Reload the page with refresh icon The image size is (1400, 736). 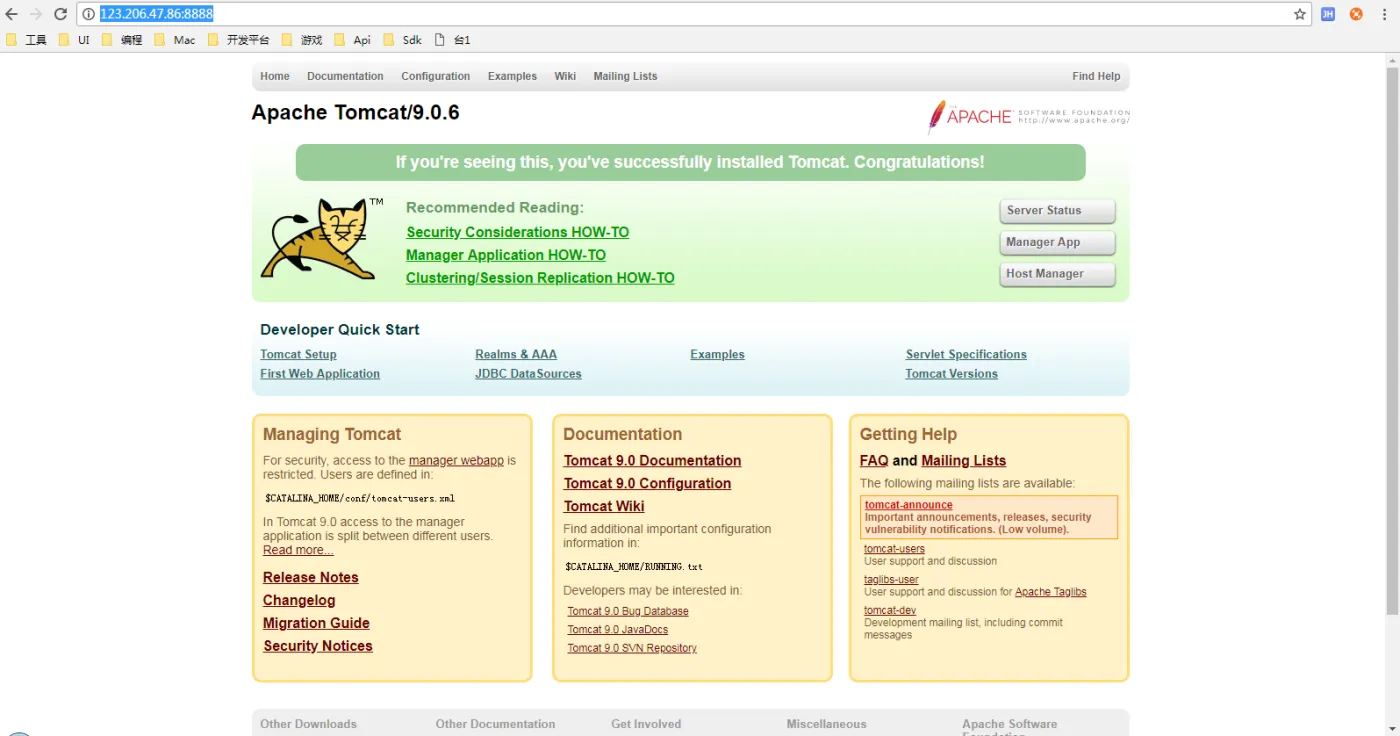(60, 14)
